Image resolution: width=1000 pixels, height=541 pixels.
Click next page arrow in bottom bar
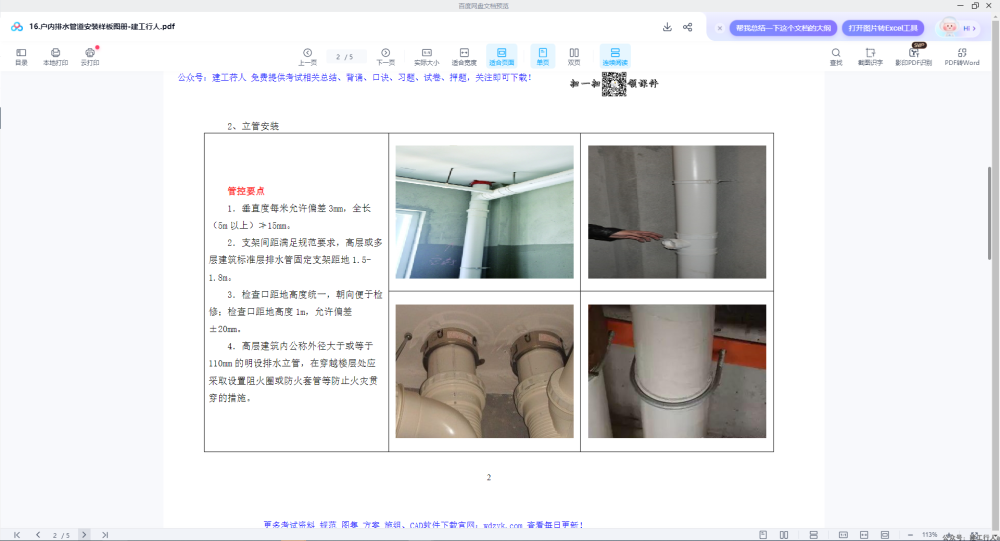84,535
